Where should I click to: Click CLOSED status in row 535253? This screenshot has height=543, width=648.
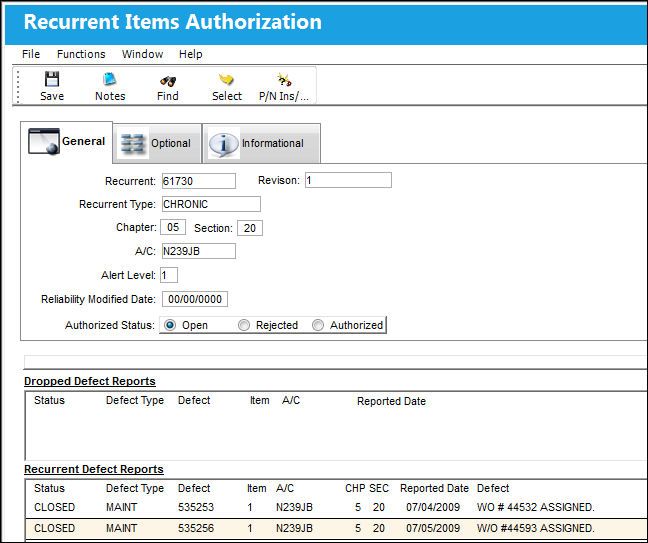(55, 507)
